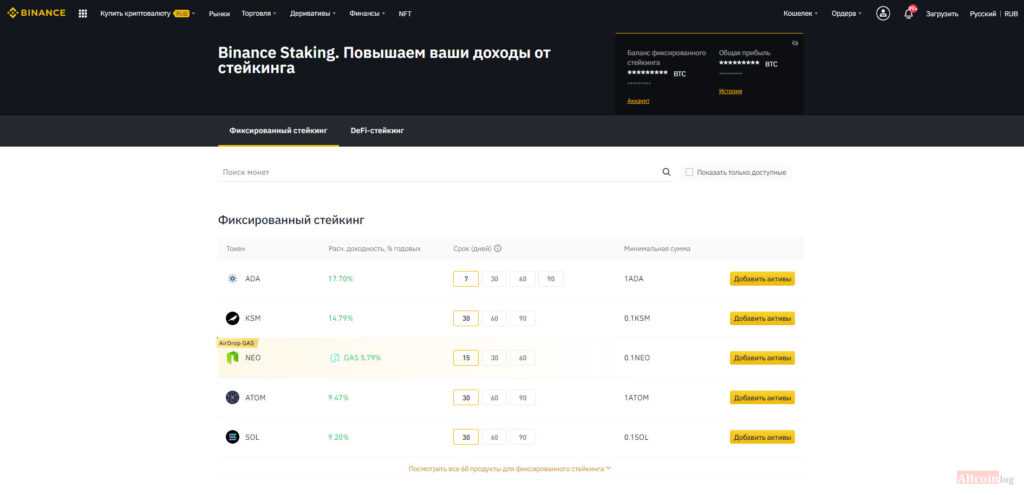The height and width of the screenshot is (495, 1024).
Task: Open the notifications bell icon
Action: pos(909,14)
